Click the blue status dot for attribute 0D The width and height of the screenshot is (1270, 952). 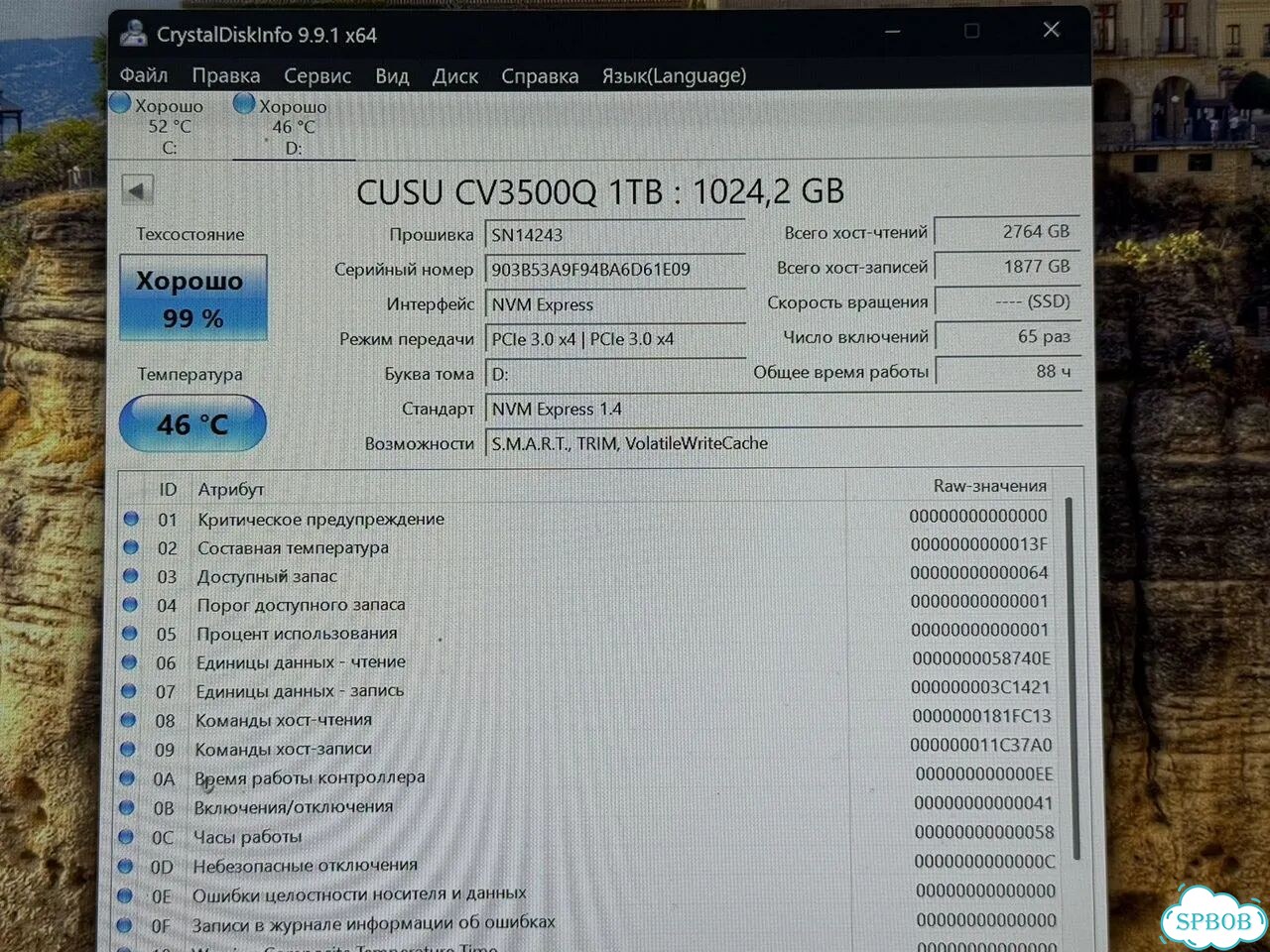125,866
